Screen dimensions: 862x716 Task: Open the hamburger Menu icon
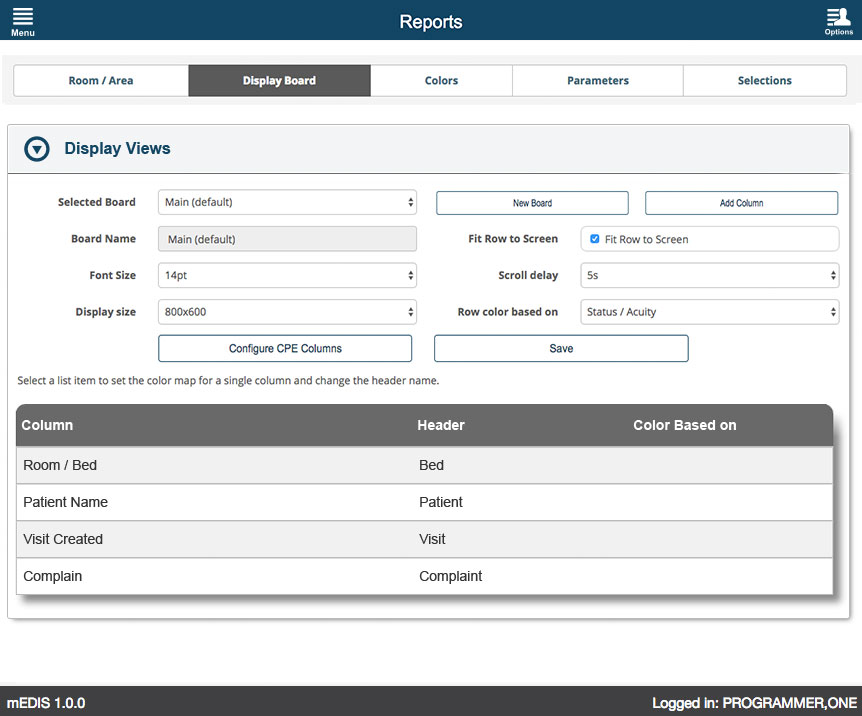23,21
